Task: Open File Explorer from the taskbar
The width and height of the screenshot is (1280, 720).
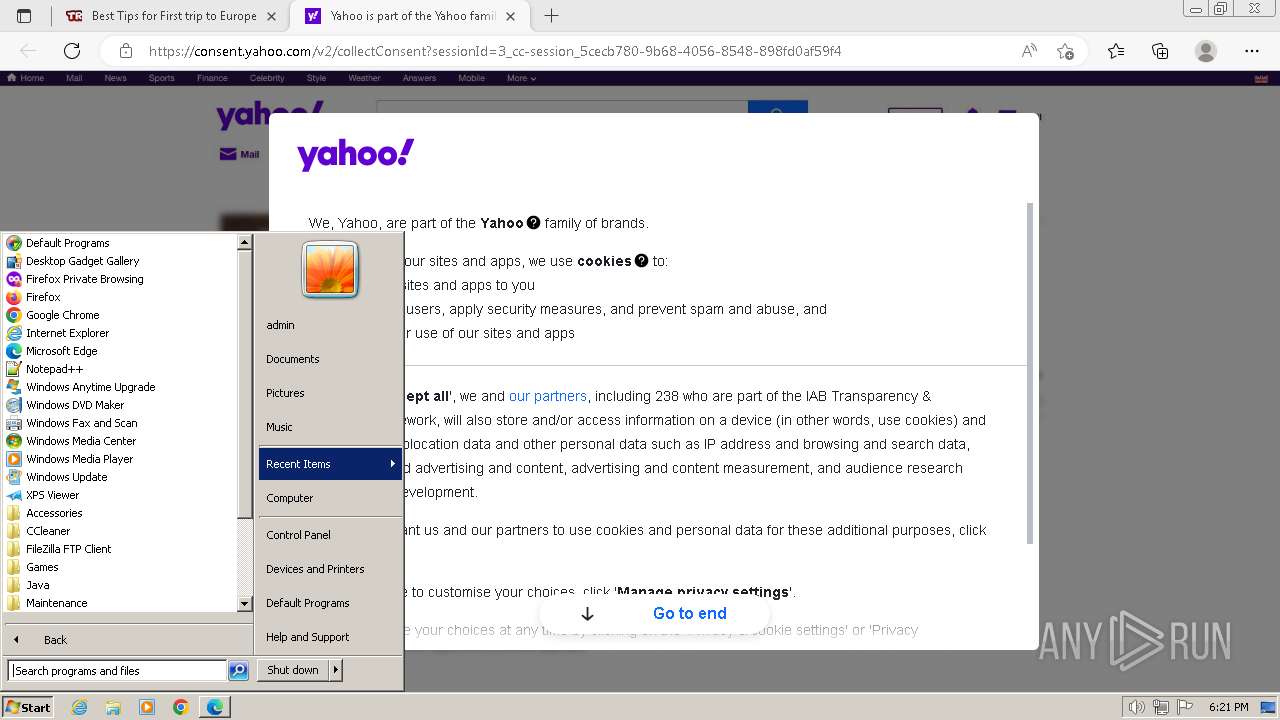Action: click(113, 707)
